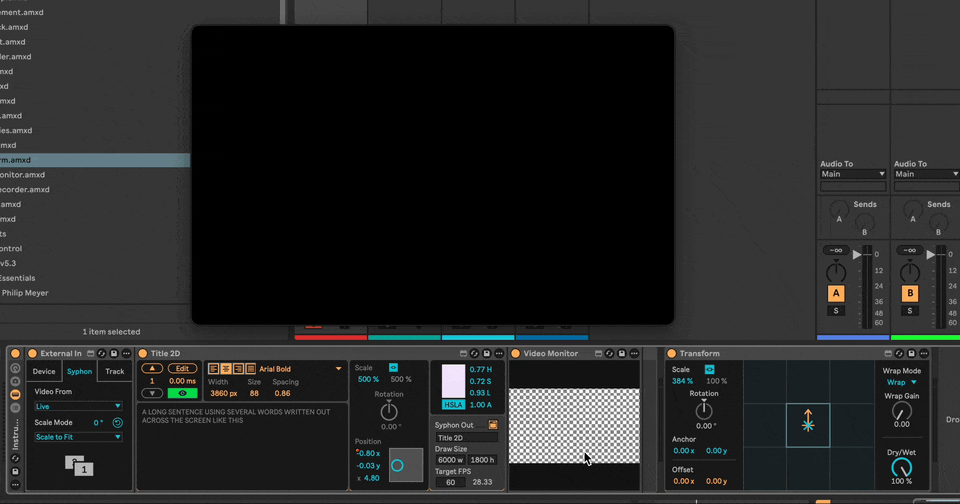Switch to the Device tab

pos(44,371)
